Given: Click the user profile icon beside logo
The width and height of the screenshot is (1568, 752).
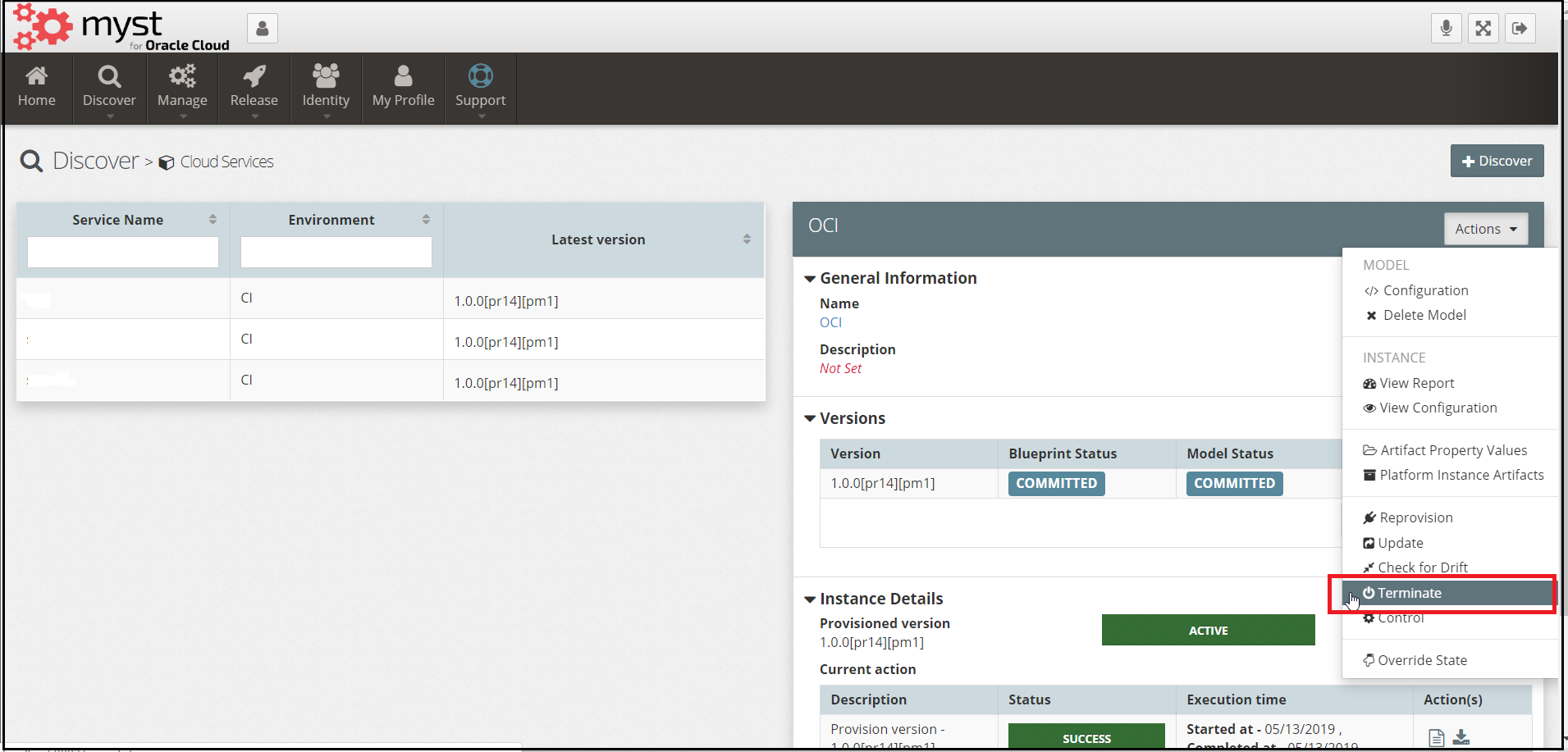Looking at the screenshot, I should [x=263, y=29].
